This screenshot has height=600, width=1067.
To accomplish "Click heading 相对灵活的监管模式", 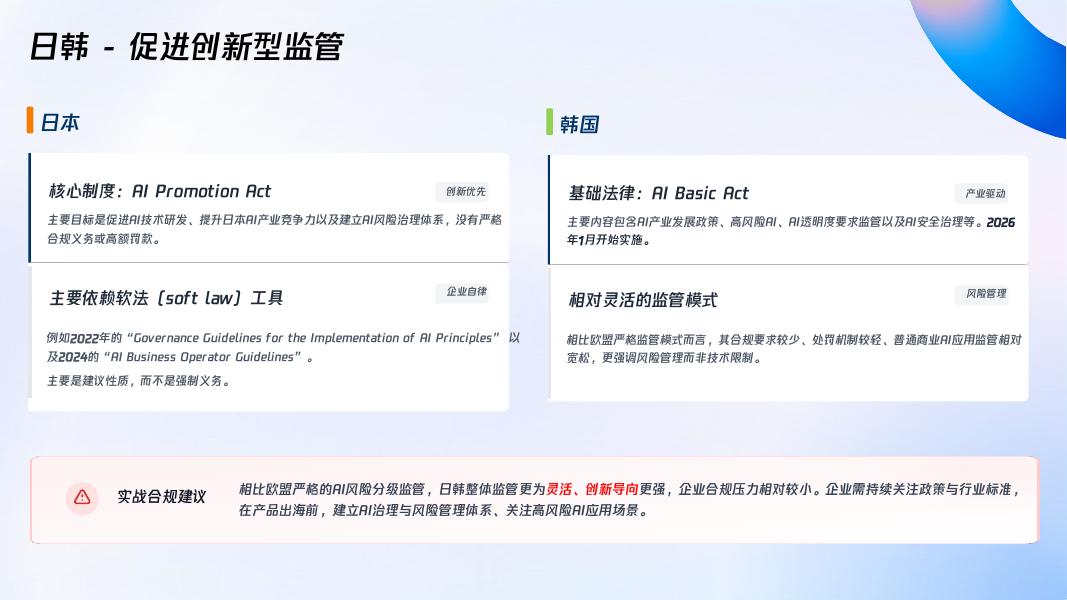I will [642, 300].
